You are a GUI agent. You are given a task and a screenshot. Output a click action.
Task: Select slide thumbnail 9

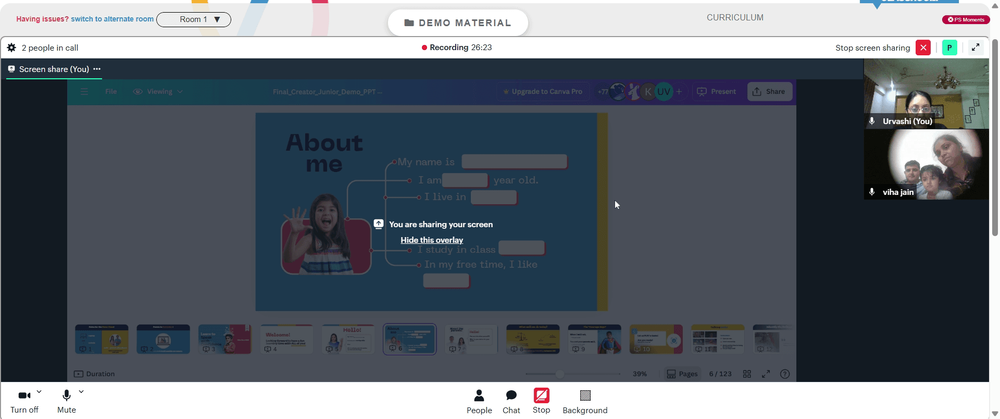click(x=594, y=339)
